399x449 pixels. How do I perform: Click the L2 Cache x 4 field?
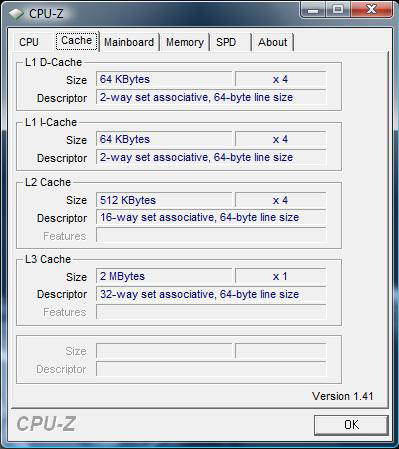pos(280,200)
